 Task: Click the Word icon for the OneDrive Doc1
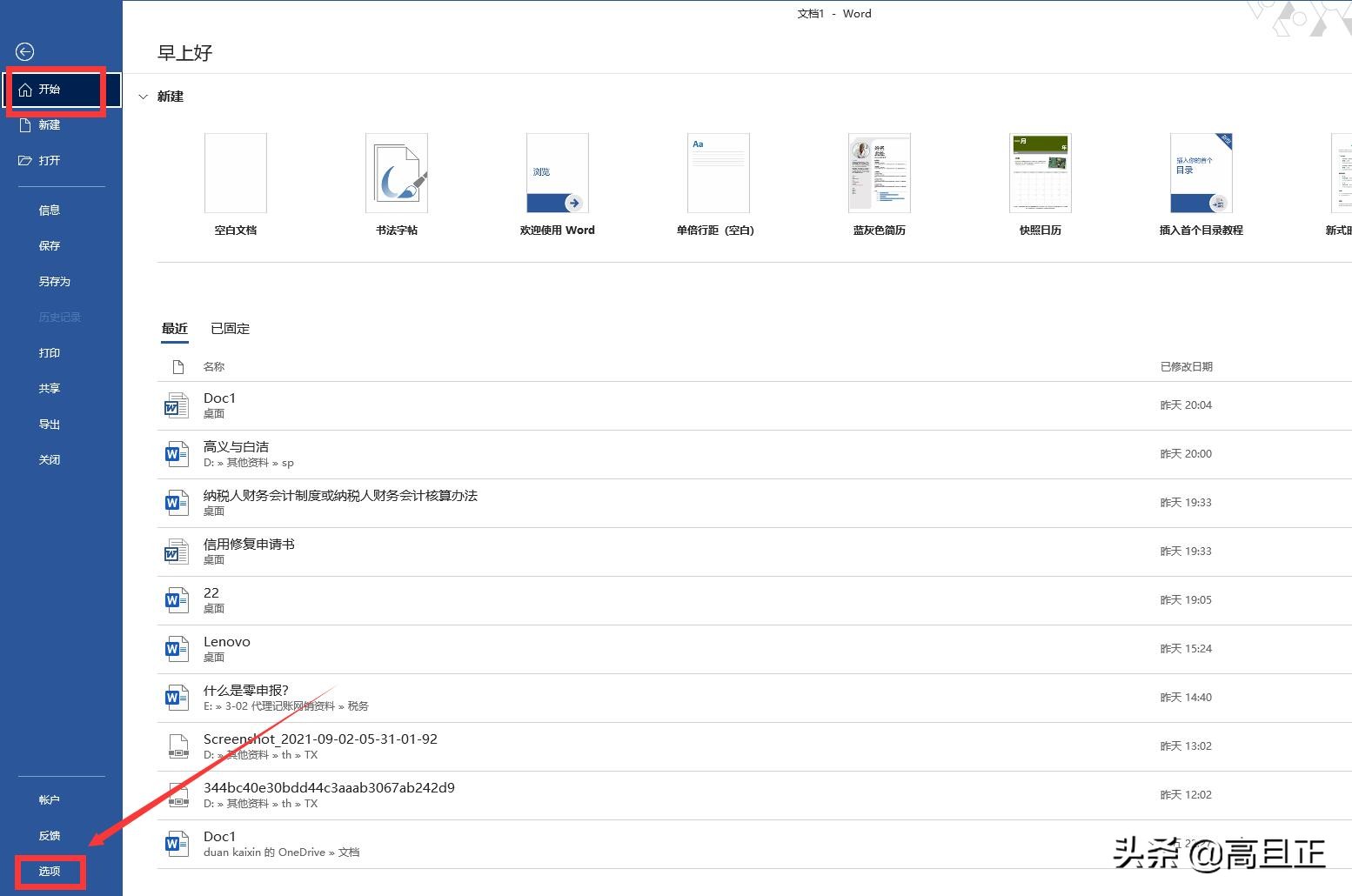177,844
